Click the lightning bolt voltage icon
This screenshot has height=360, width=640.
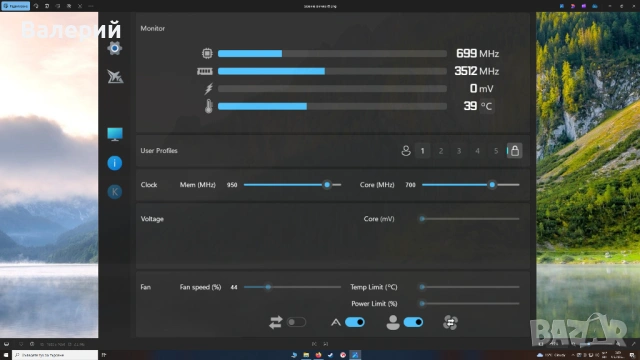[x=209, y=89]
